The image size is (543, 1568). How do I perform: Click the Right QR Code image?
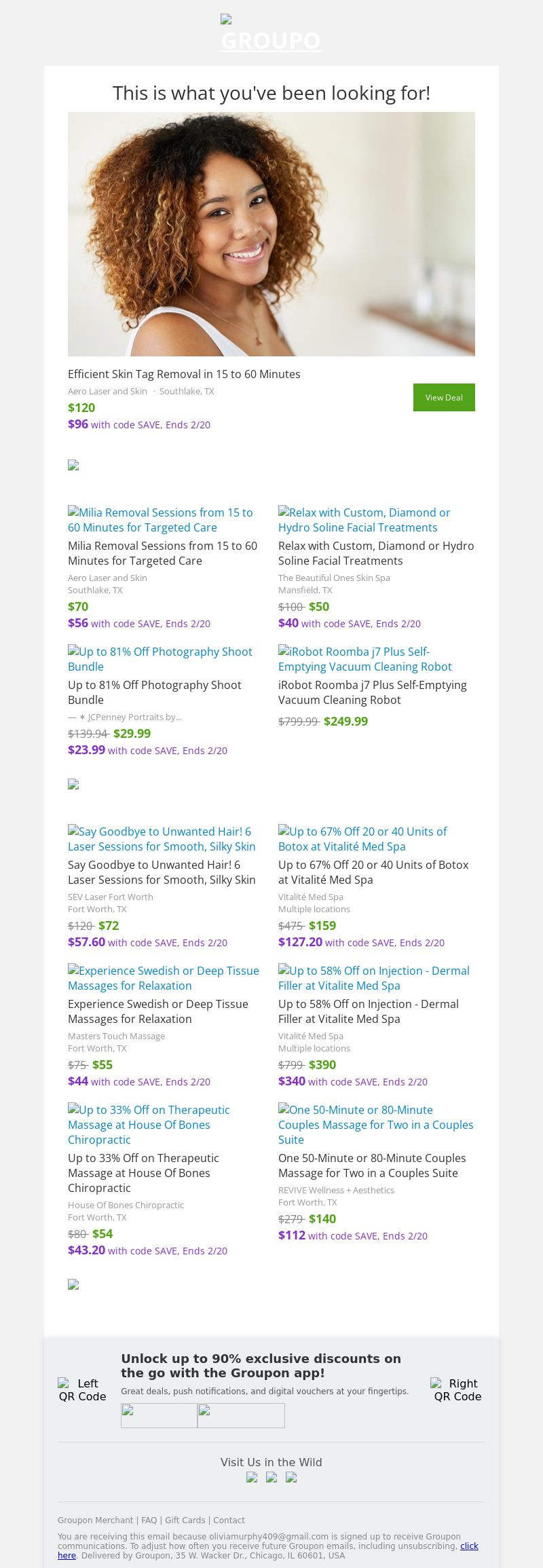[457, 1389]
